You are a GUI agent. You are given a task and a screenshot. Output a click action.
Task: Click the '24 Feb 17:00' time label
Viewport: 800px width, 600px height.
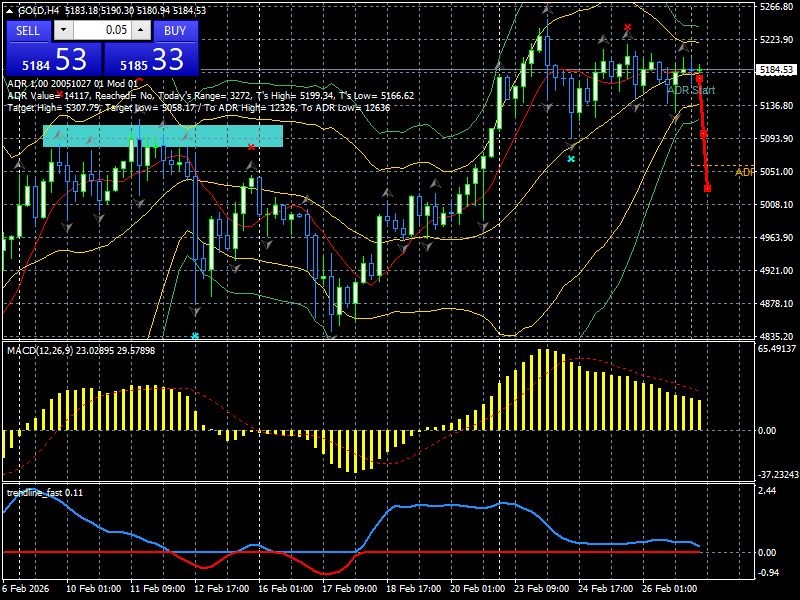[606, 589]
